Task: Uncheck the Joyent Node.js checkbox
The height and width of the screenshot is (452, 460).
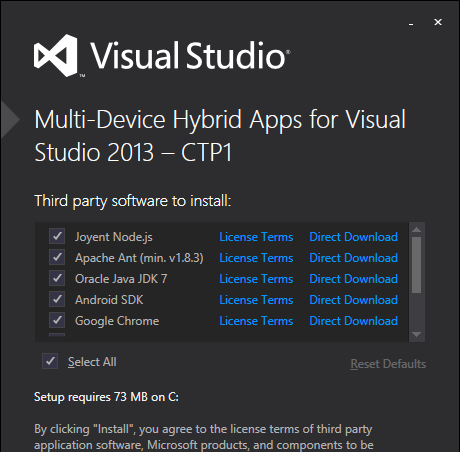Action: pos(57,236)
